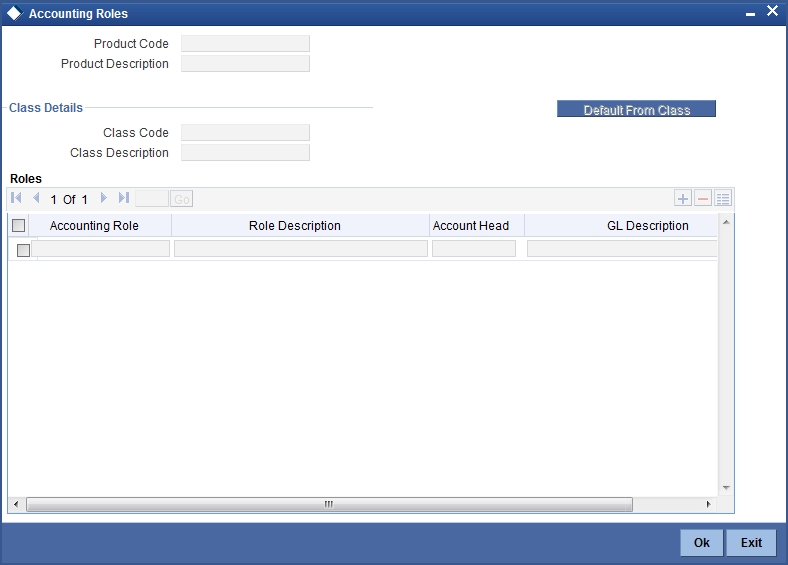Click the Roles section heading
The width and height of the screenshot is (788, 565).
pos(26,179)
